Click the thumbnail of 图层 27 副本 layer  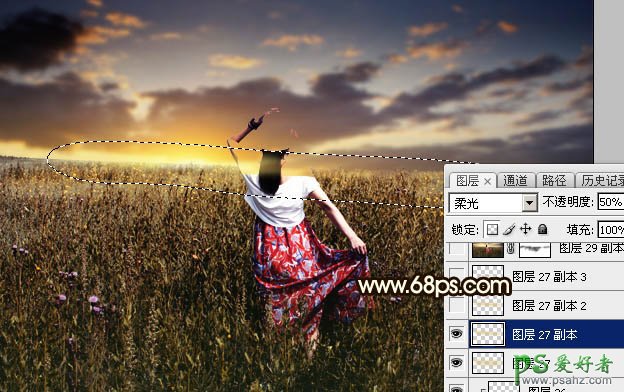[488, 334]
